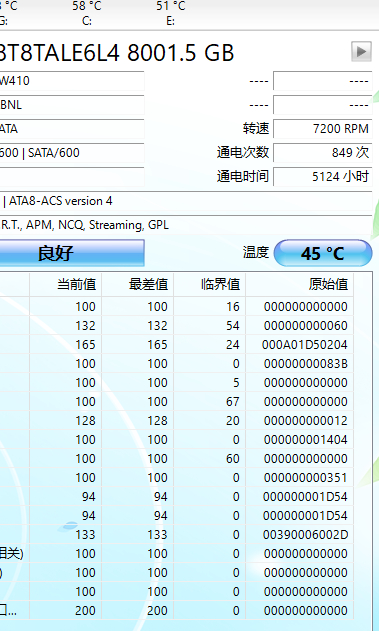379x631 pixels.
Task: Click the 45 °C temperature indicator
Action: pos(323,253)
